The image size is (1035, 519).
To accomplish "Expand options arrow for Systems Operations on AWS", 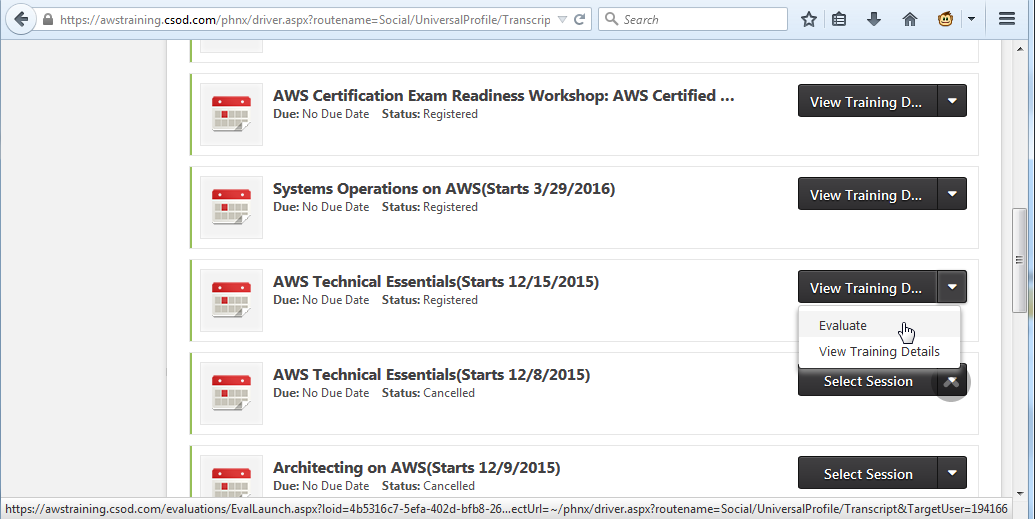I will [x=952, y=194].
